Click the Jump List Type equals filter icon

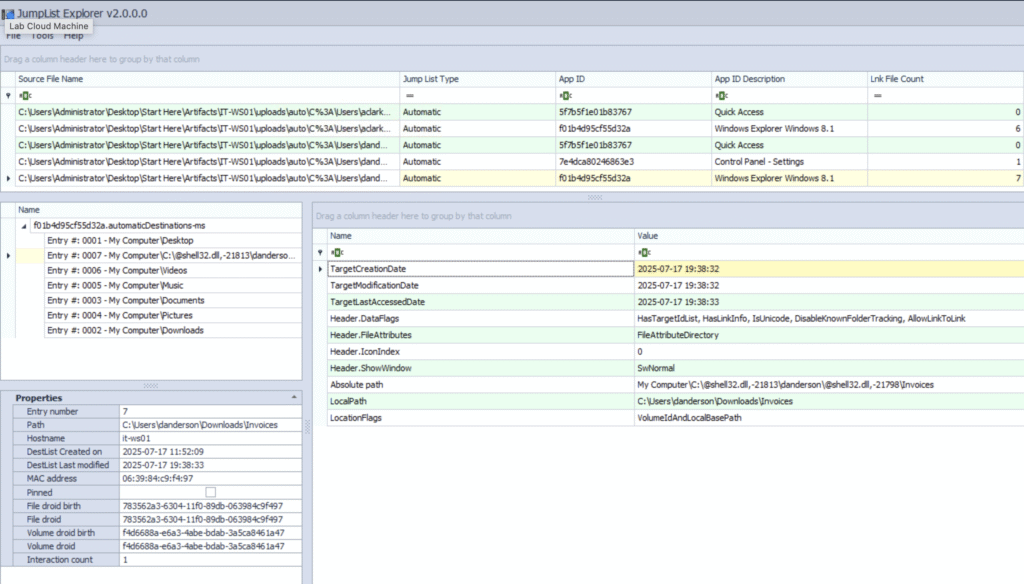pos(409,95)
